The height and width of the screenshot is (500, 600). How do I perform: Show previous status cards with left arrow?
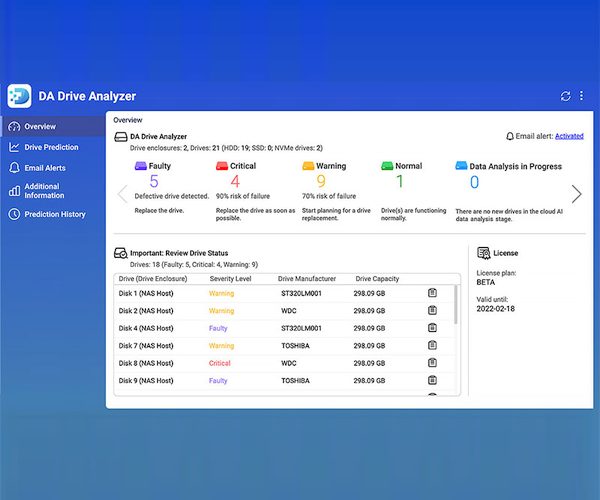click(122, 194)
